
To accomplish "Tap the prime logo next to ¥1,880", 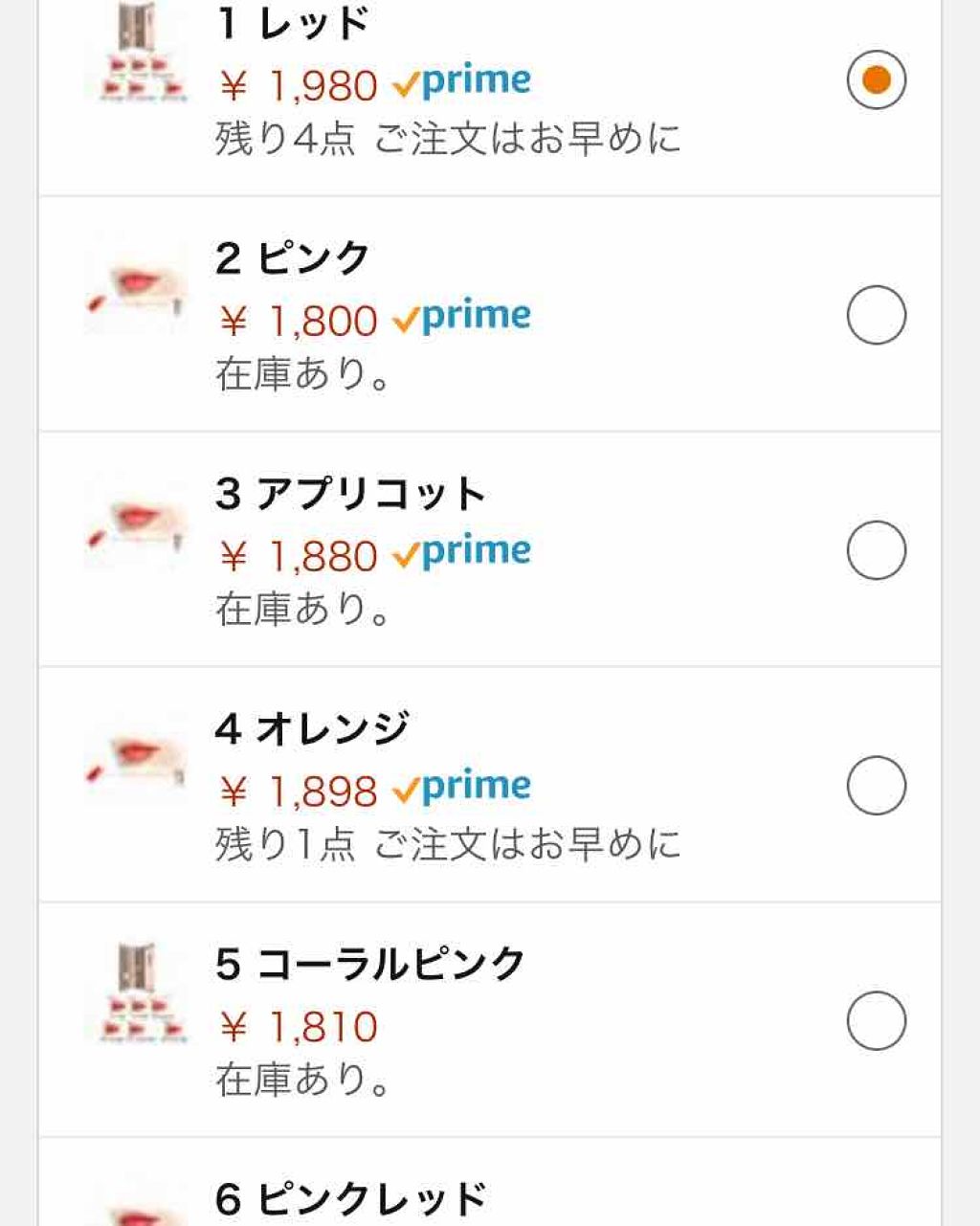I will (x=462, y=554).
